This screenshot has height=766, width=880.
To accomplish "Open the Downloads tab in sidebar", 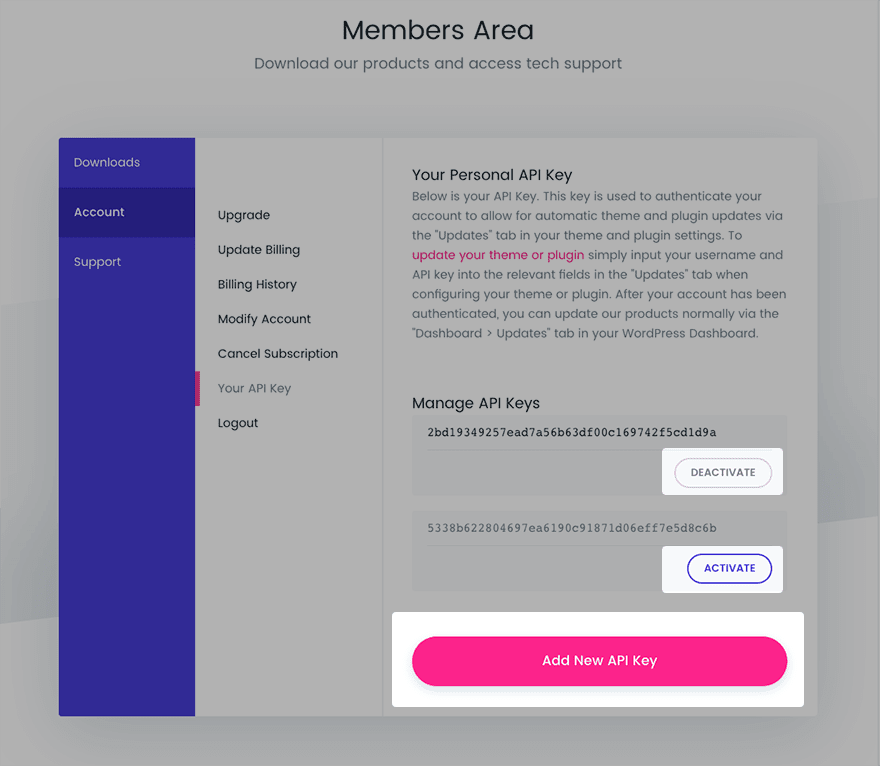I will [107, 162].
